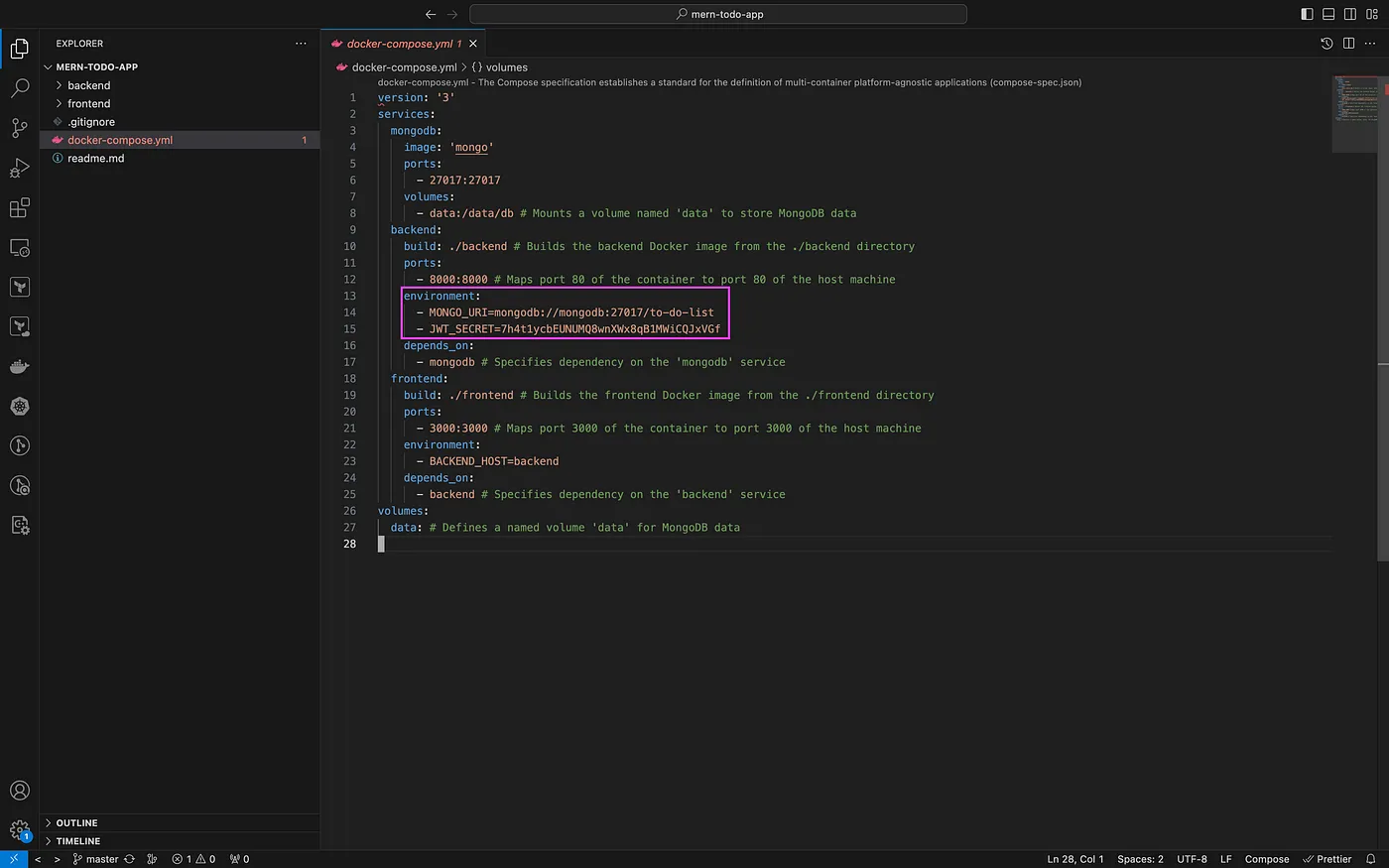Open the Manage gear icon
1389x868 pixels.
point(19,830)
